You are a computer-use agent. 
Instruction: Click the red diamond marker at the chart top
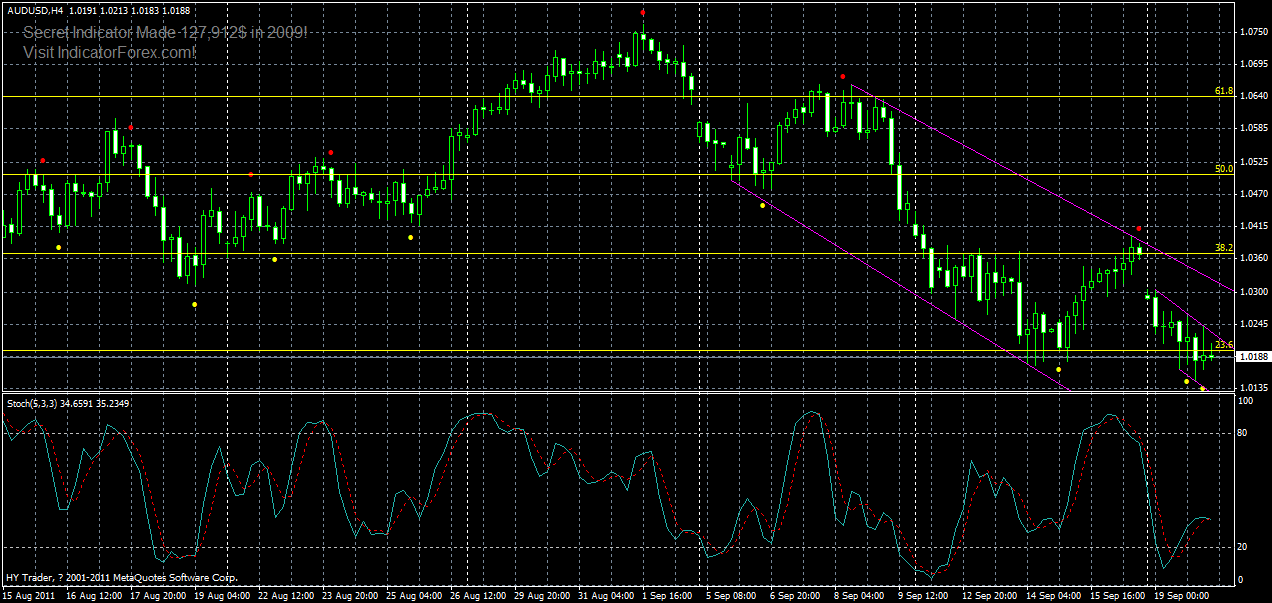pyautogui.click(x=642, y=13)
